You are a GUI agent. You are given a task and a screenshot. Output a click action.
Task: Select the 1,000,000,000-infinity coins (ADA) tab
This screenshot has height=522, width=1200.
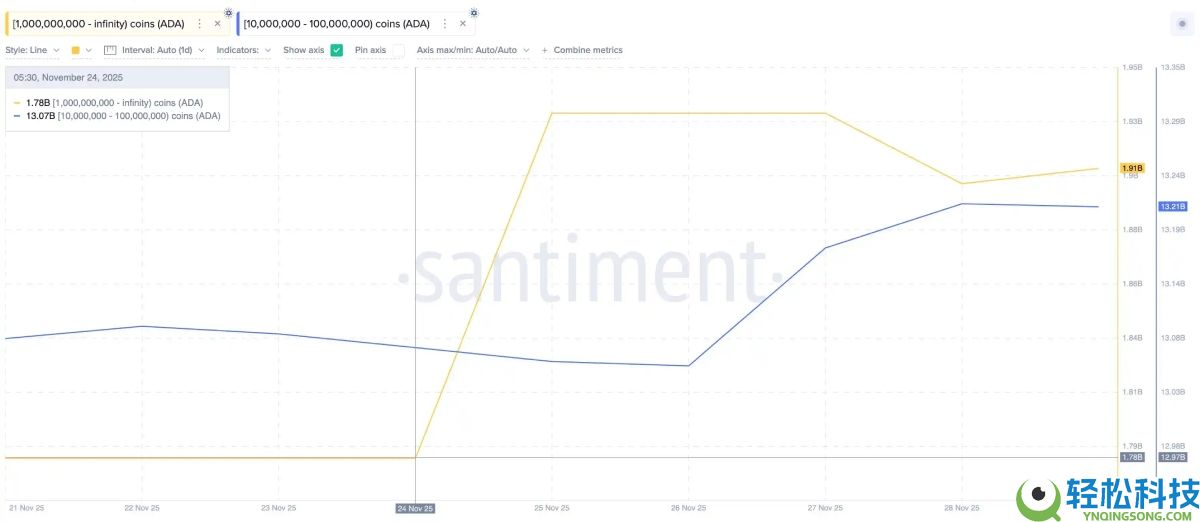[98, 23]
